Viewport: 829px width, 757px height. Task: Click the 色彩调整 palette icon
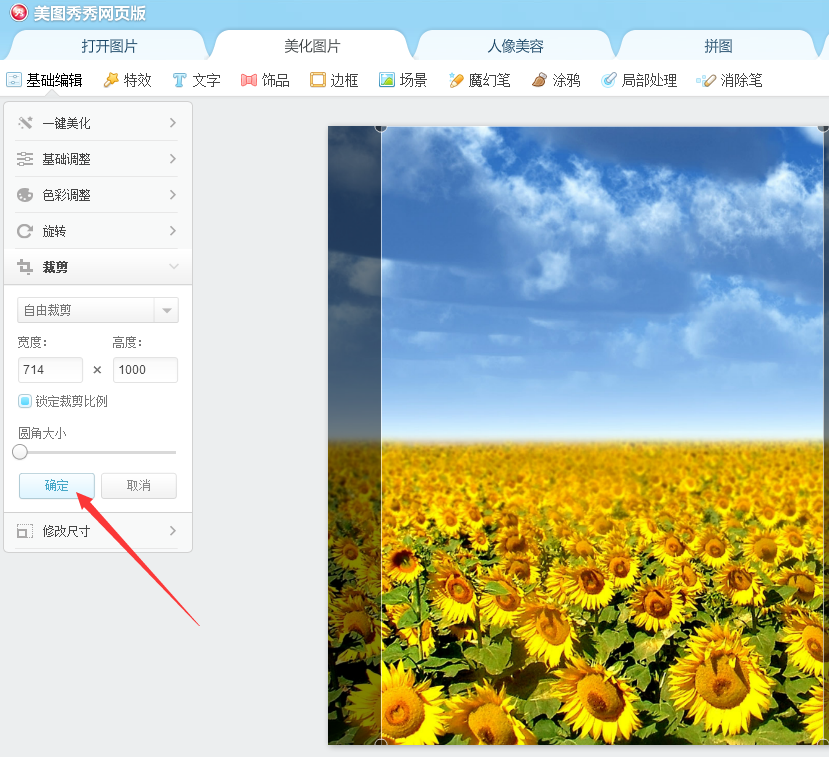(25, 195)
